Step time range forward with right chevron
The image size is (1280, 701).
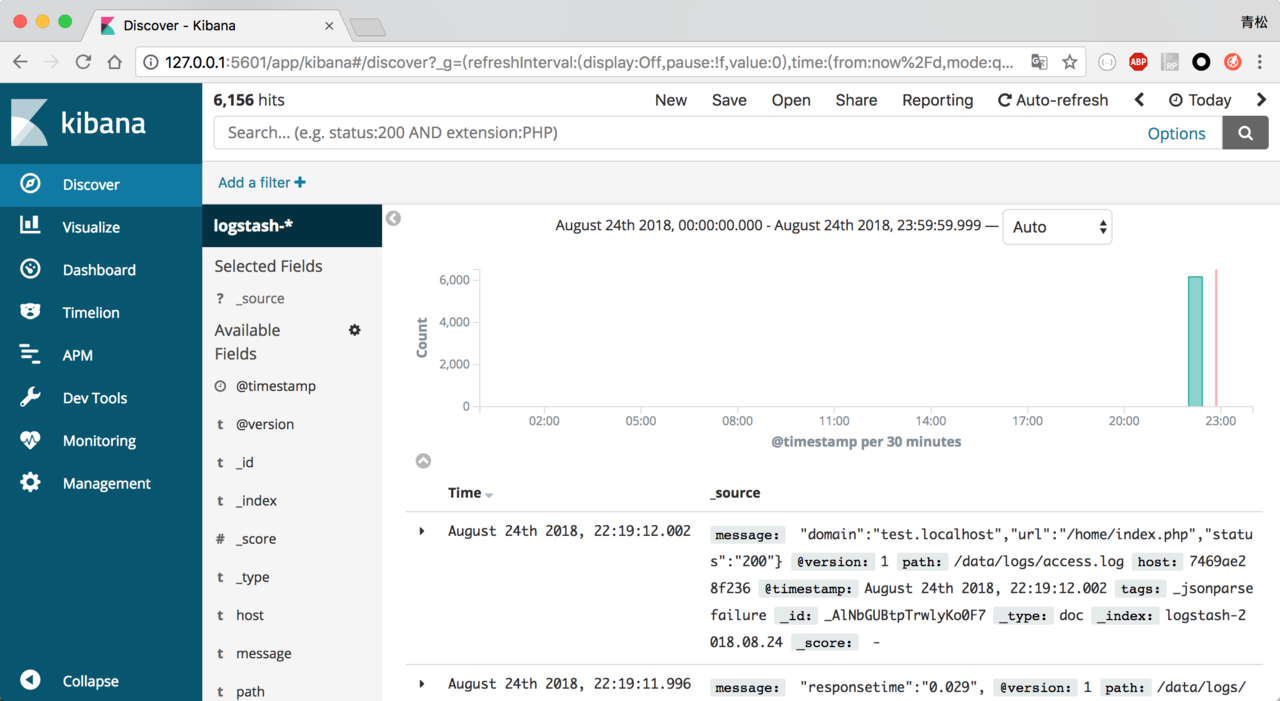[1261, 100]
